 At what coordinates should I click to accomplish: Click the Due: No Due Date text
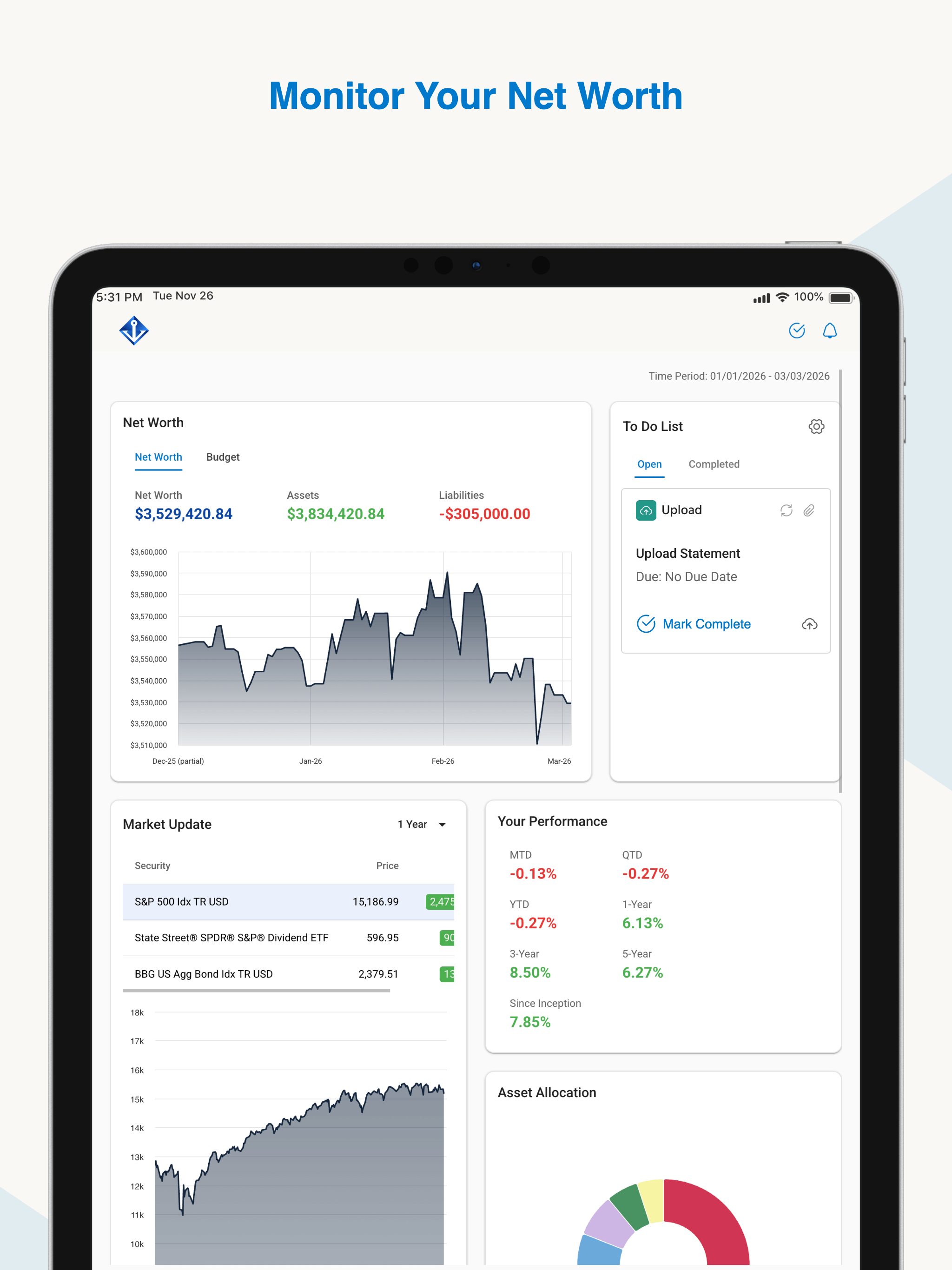(x=686, y=576)
